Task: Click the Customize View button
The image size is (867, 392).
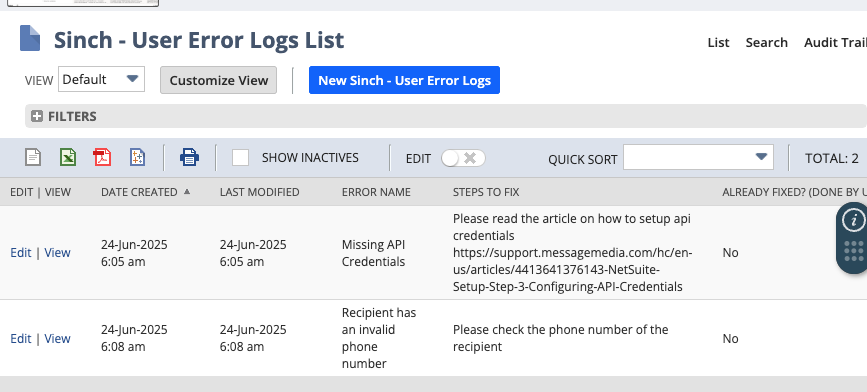Action: point(218,80)
